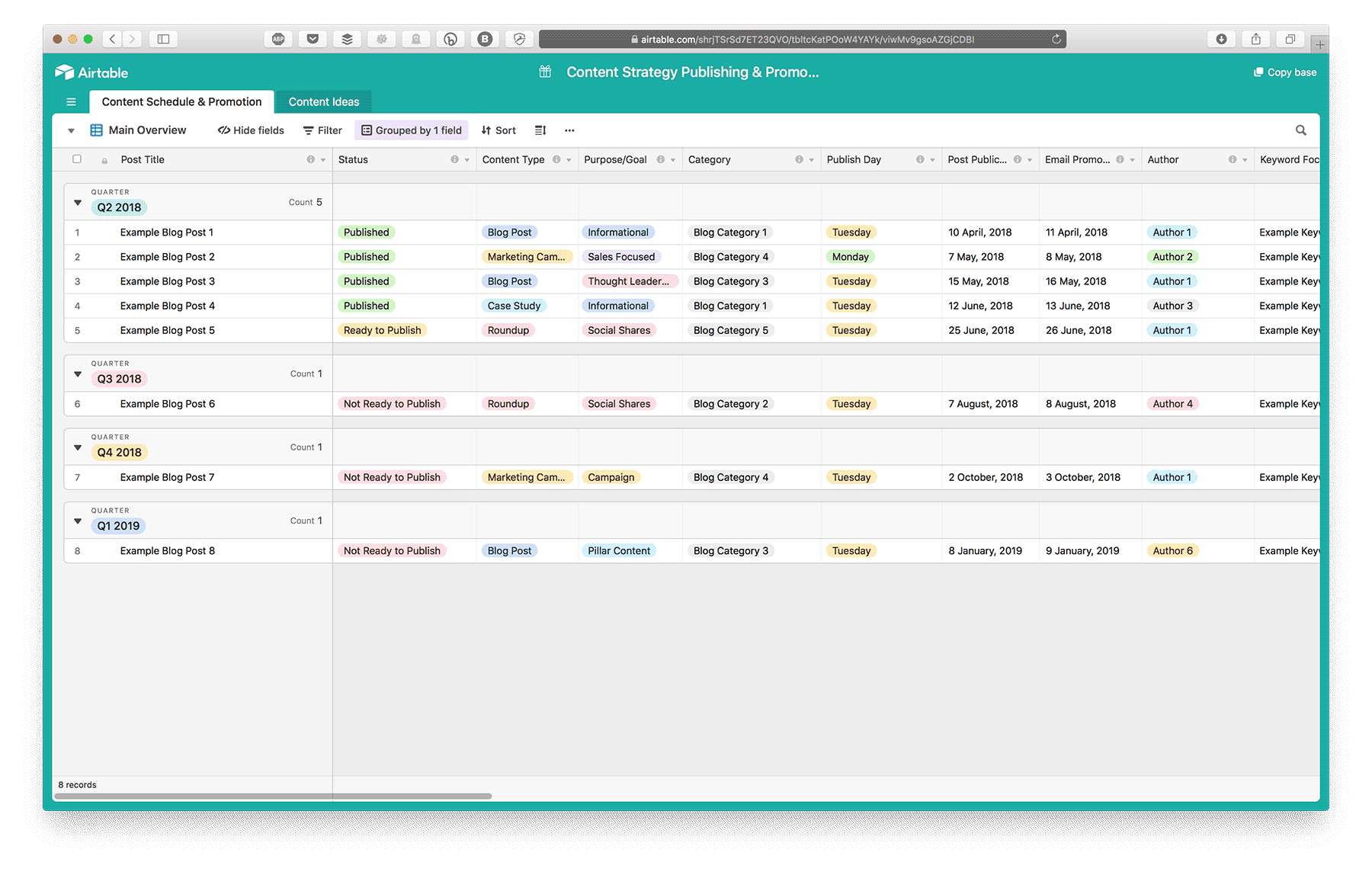
Task: Click the Content Type info icon
Action: coord(556,159)
